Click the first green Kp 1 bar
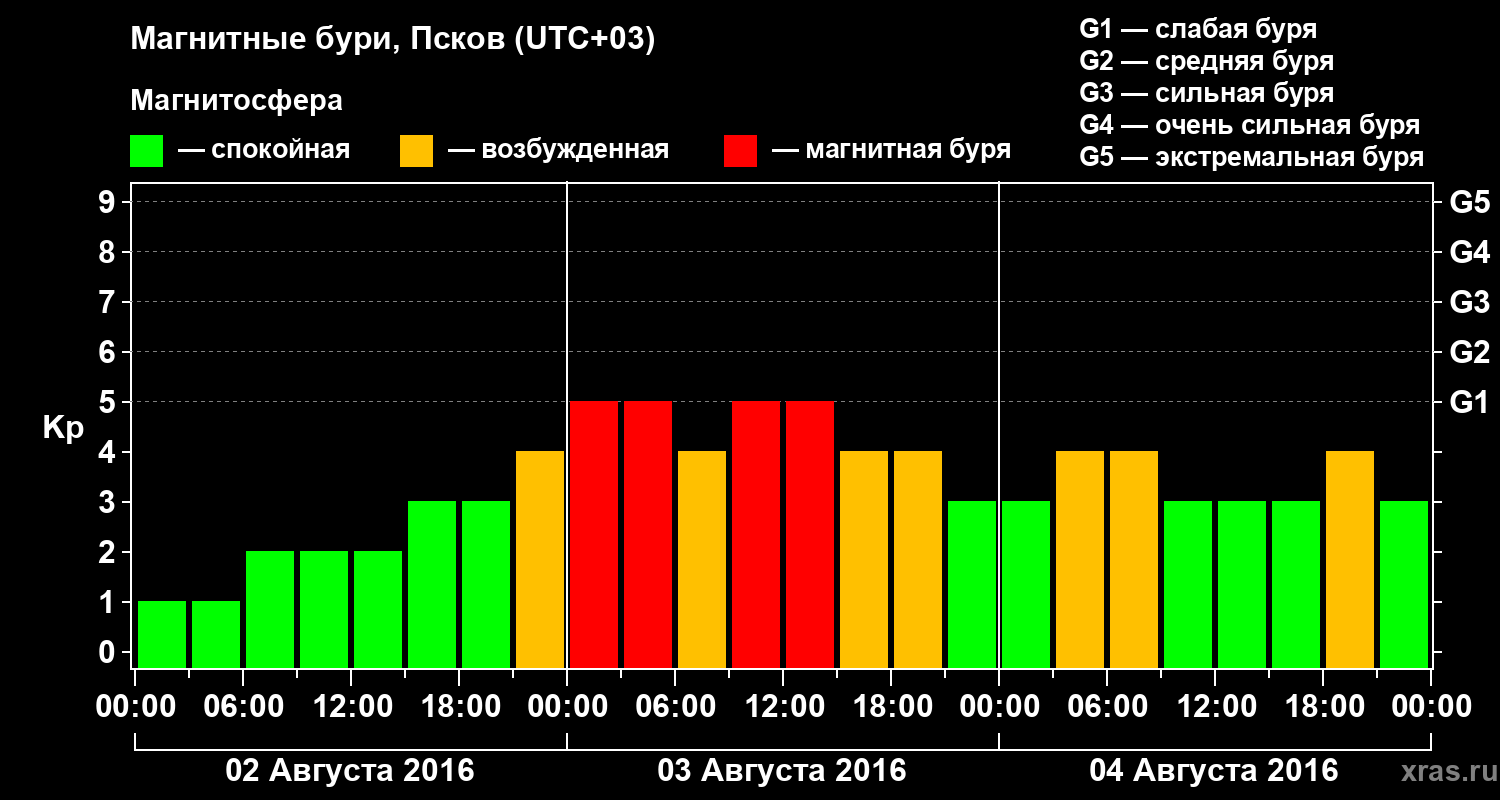 tap(162, 634)
